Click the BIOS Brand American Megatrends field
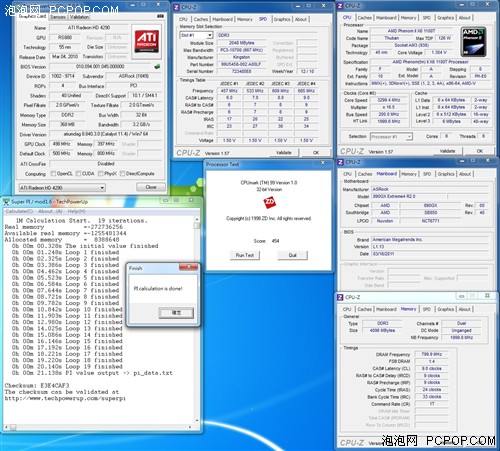 [430, 240]
